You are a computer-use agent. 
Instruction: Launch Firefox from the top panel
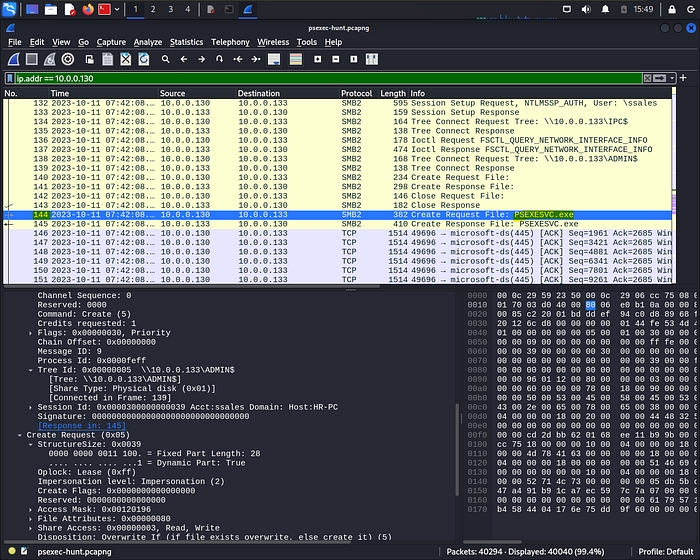click(x=87, y=10)
